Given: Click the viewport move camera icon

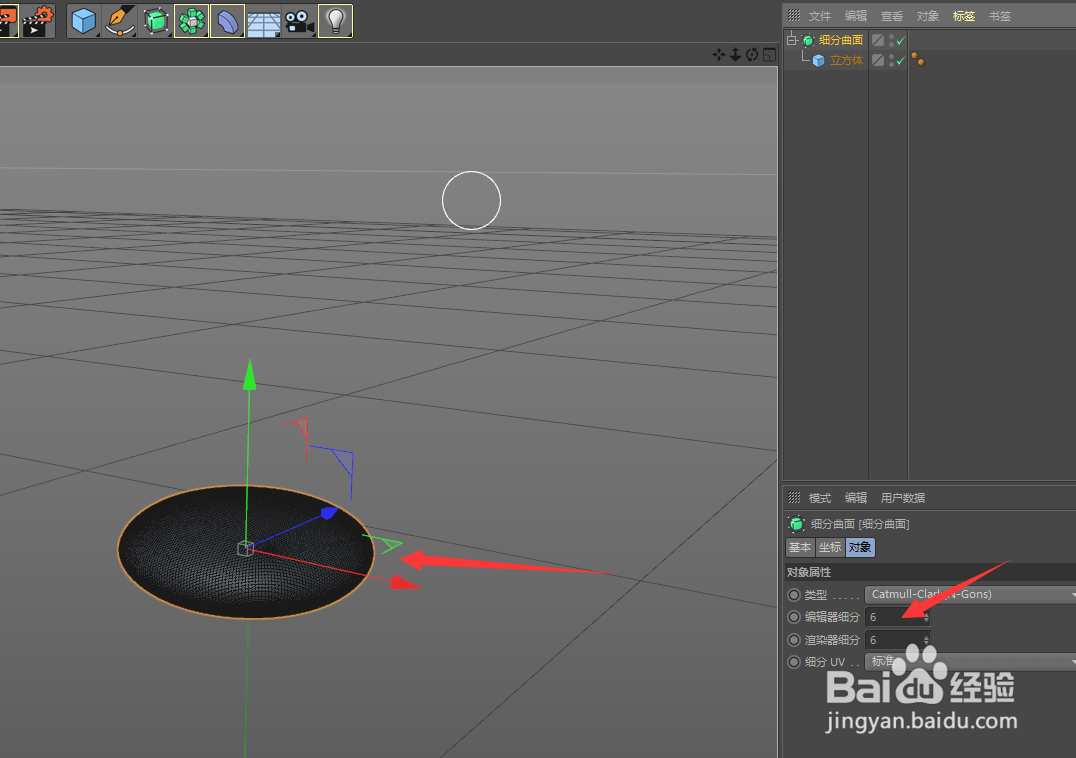Looking at the screenshot, I should [x=718, y=54].
